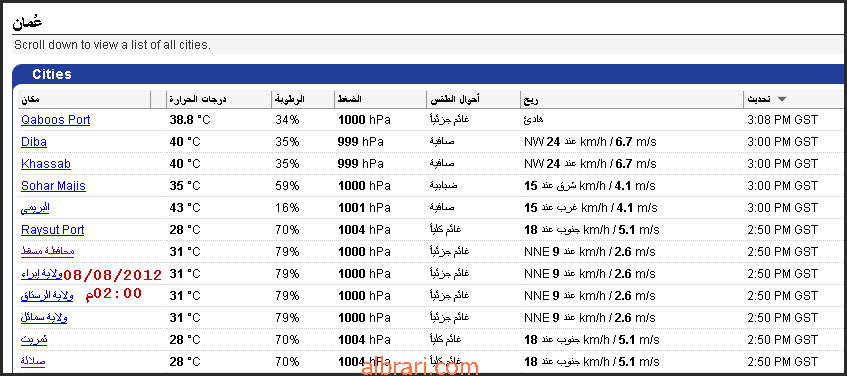Click the sort arrow beside تحديث

tap(781, 99)
